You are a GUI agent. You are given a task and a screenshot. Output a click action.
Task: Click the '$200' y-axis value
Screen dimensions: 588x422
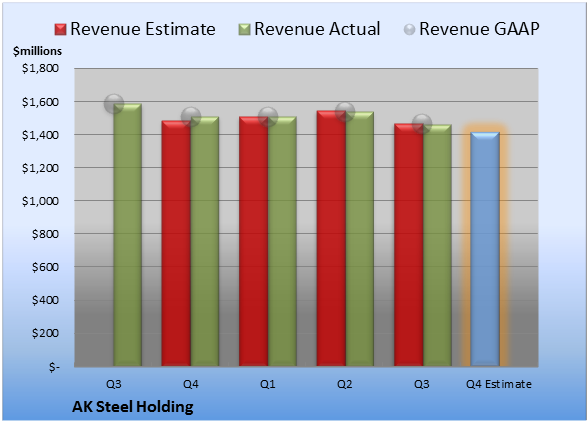coord(45,333)
